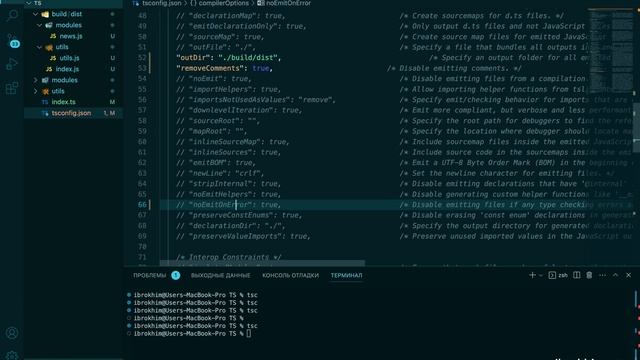Screen dimensions: 640x360
Task: Click the first tsc command in terminal
Action: click(x=252, y=295)
